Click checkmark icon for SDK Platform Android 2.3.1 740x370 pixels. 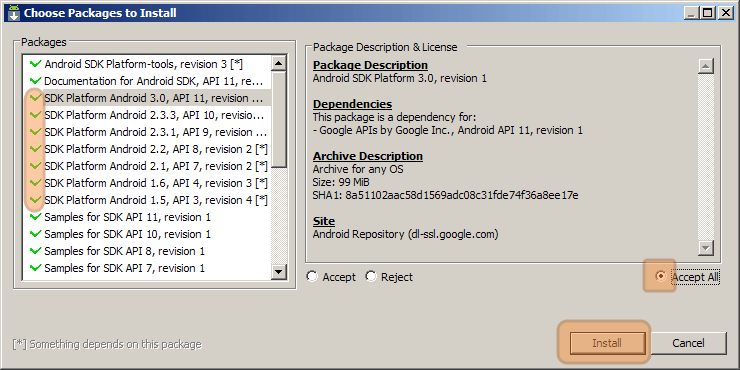(x=35, y=132)
